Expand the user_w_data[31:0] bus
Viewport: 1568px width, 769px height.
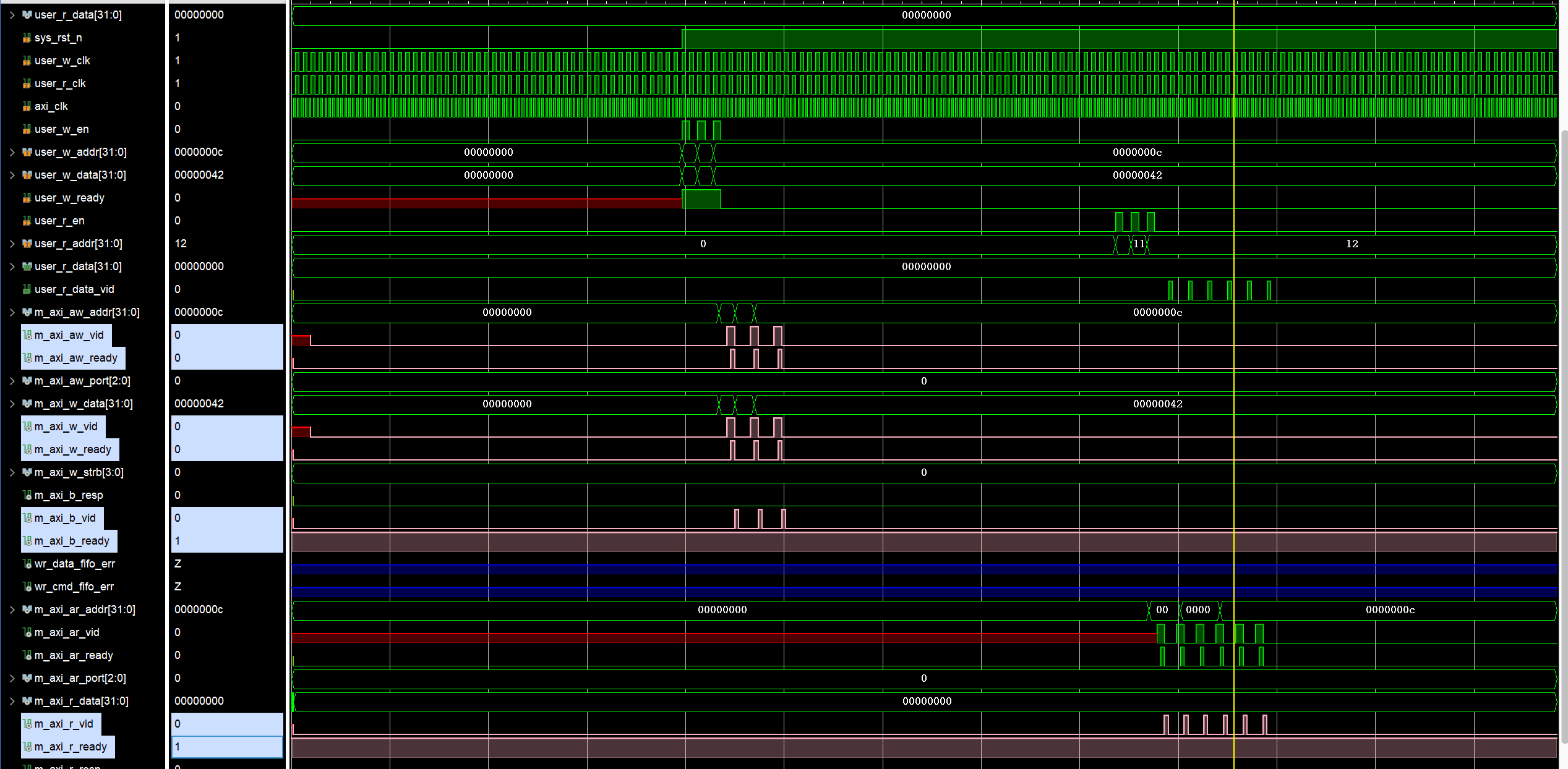[x=12, y=175]
